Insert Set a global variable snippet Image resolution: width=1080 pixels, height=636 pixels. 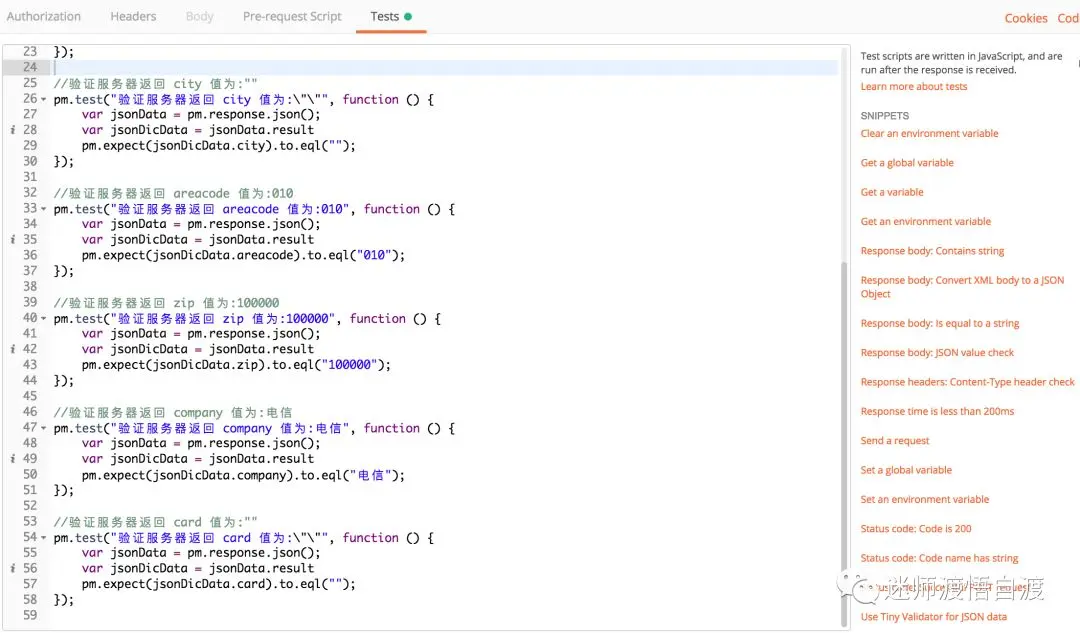[906, 470]
